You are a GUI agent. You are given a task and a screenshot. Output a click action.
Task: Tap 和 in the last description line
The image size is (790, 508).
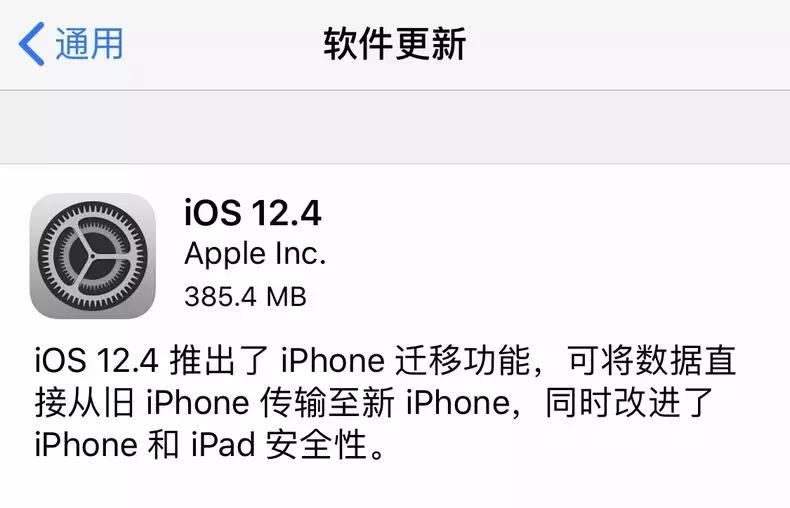[x=163, y=444]
